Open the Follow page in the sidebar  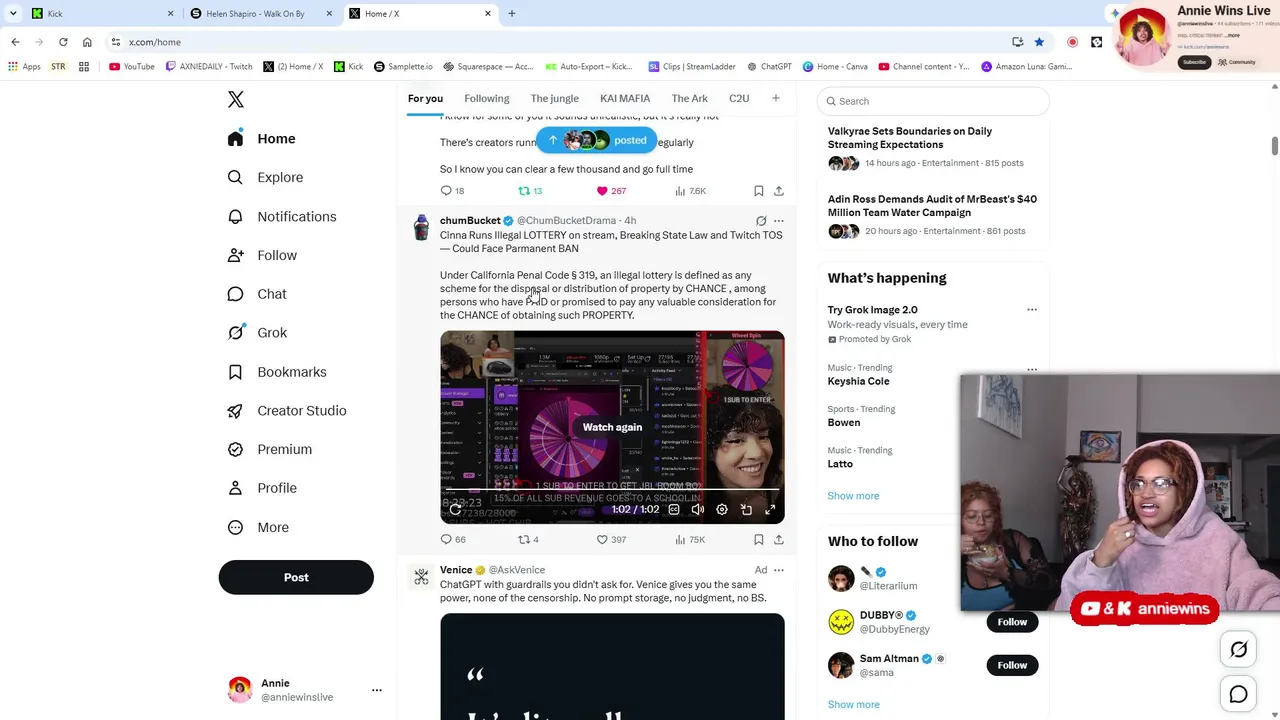coord(262,255)
